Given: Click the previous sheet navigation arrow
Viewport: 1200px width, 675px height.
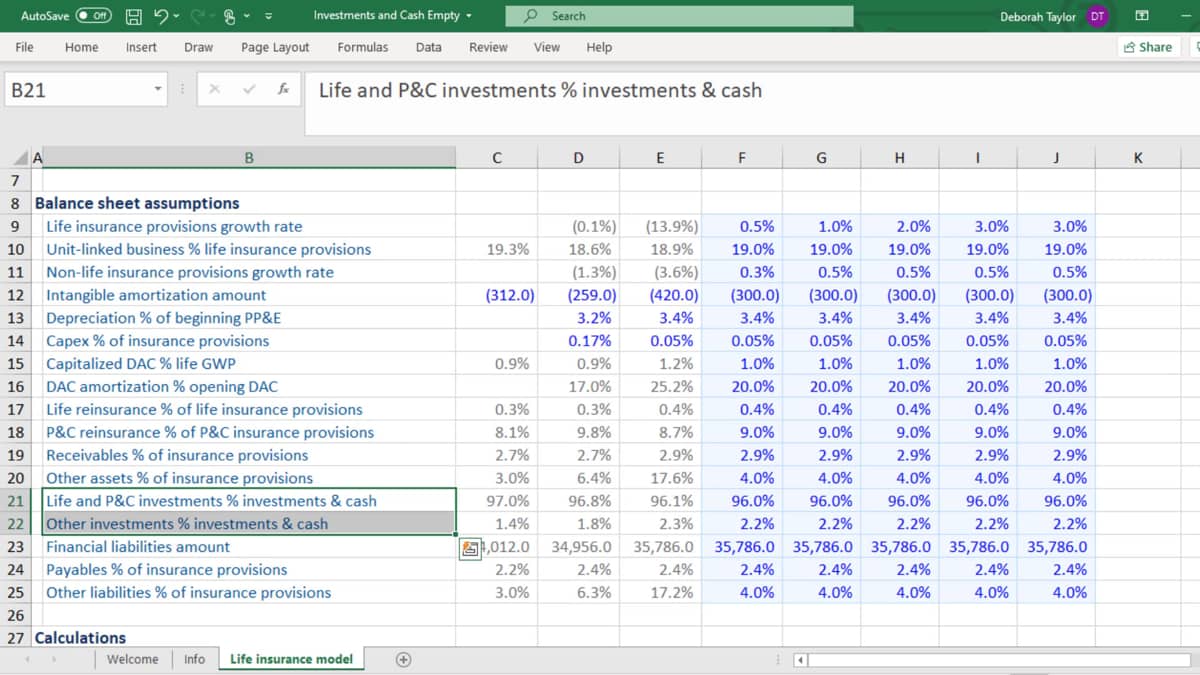Looking at the screenshot, I should coord(29,659).
